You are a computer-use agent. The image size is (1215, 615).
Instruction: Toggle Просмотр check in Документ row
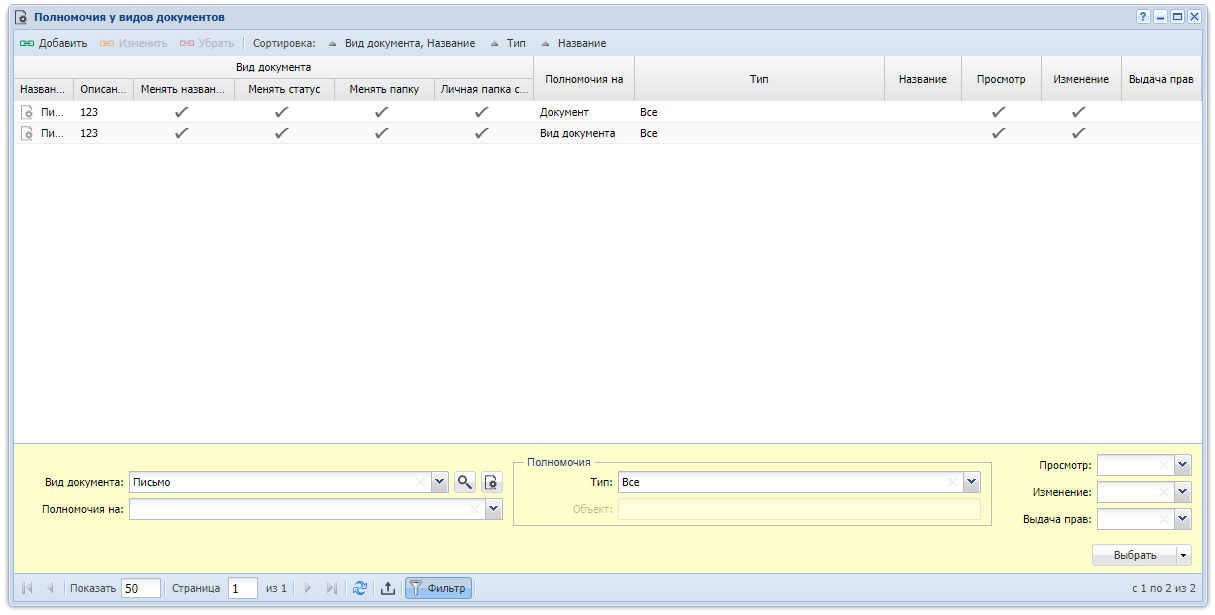click(999, 112)
